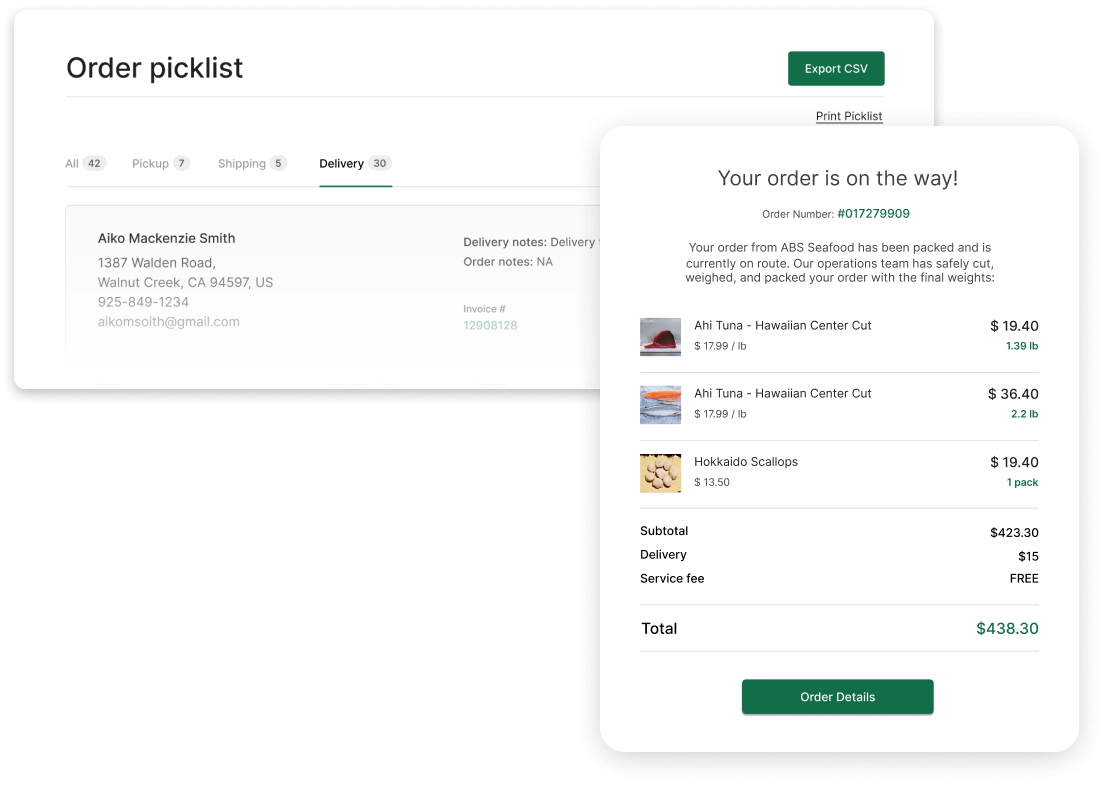
Task: Click the 1.39 lb weight label
Action: pyautogui.click(x=1022, y=346)
